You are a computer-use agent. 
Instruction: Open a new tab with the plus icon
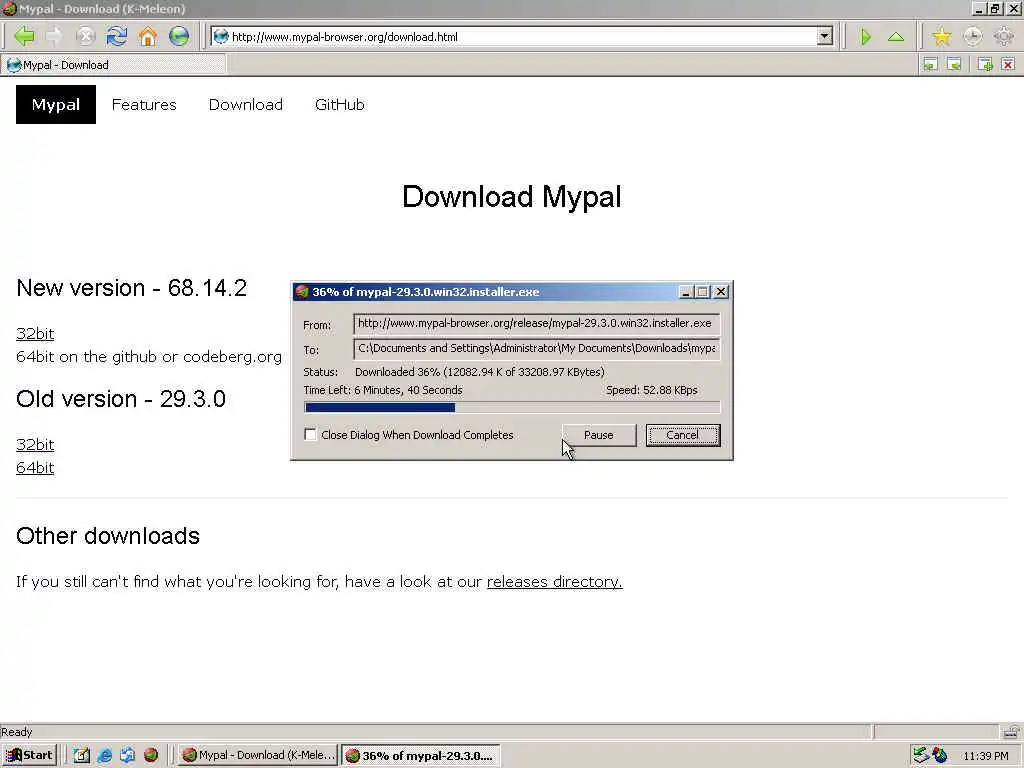click(x=985, y=64)
